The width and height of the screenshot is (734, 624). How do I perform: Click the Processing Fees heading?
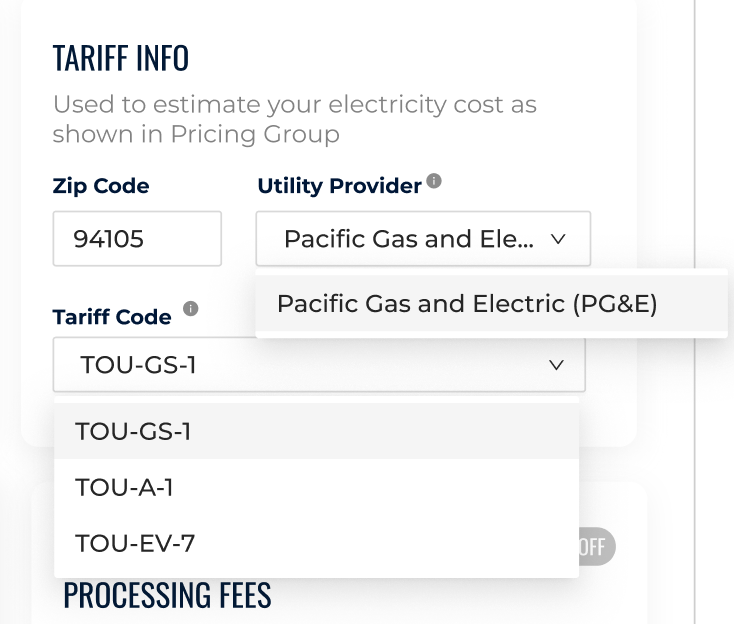coord(167,595)
